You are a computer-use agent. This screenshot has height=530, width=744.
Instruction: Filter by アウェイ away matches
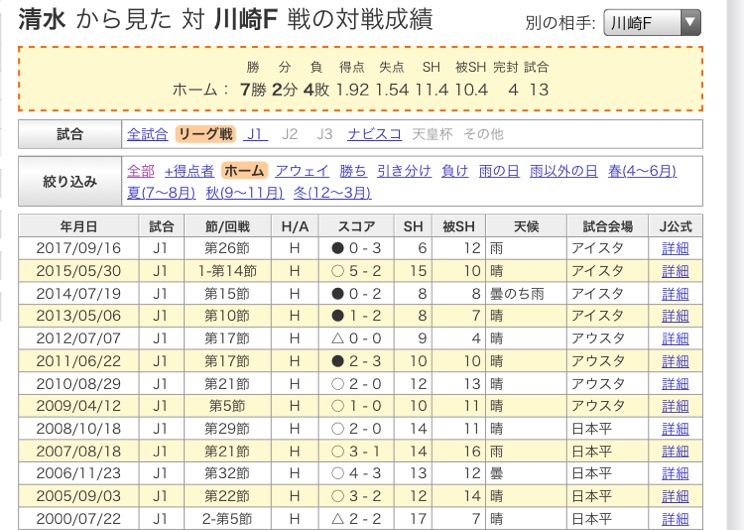[x=301, y=171]
